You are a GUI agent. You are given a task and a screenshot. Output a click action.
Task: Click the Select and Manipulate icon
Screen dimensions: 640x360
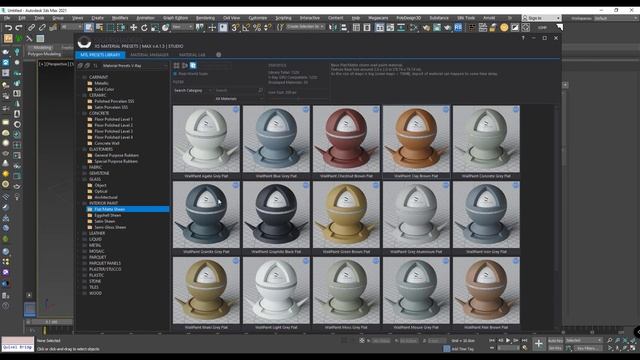pos(212,28)
